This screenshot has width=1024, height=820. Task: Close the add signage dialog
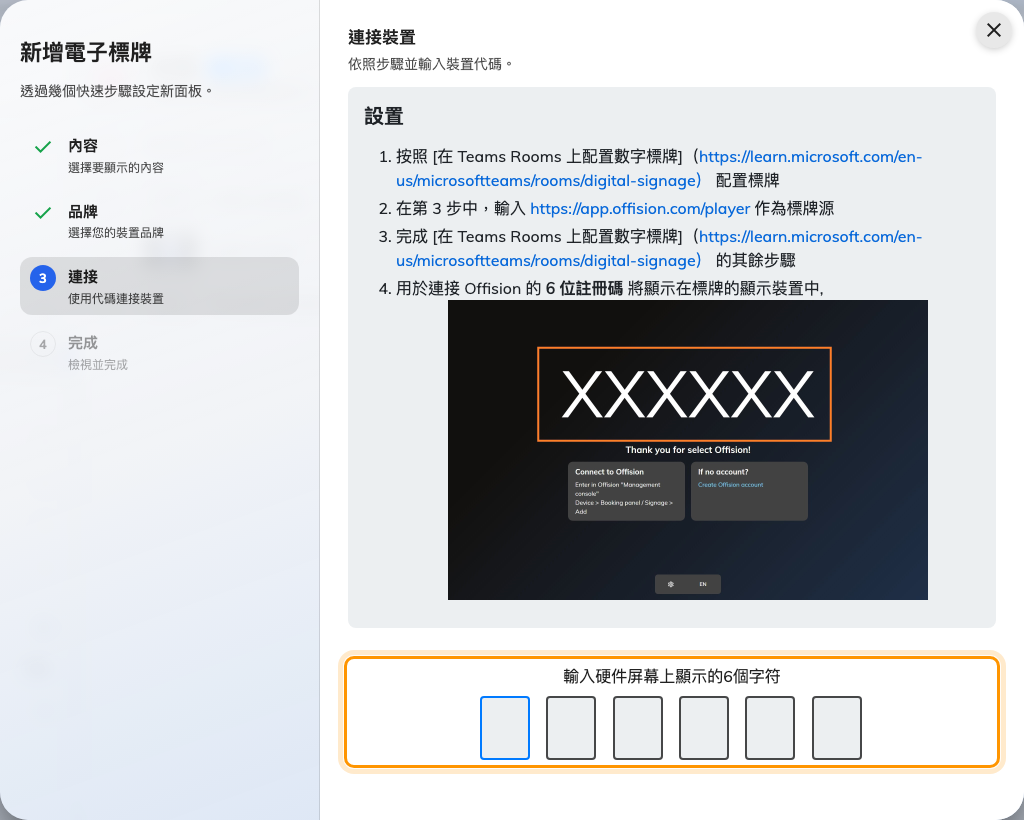[x=993, y=31]
